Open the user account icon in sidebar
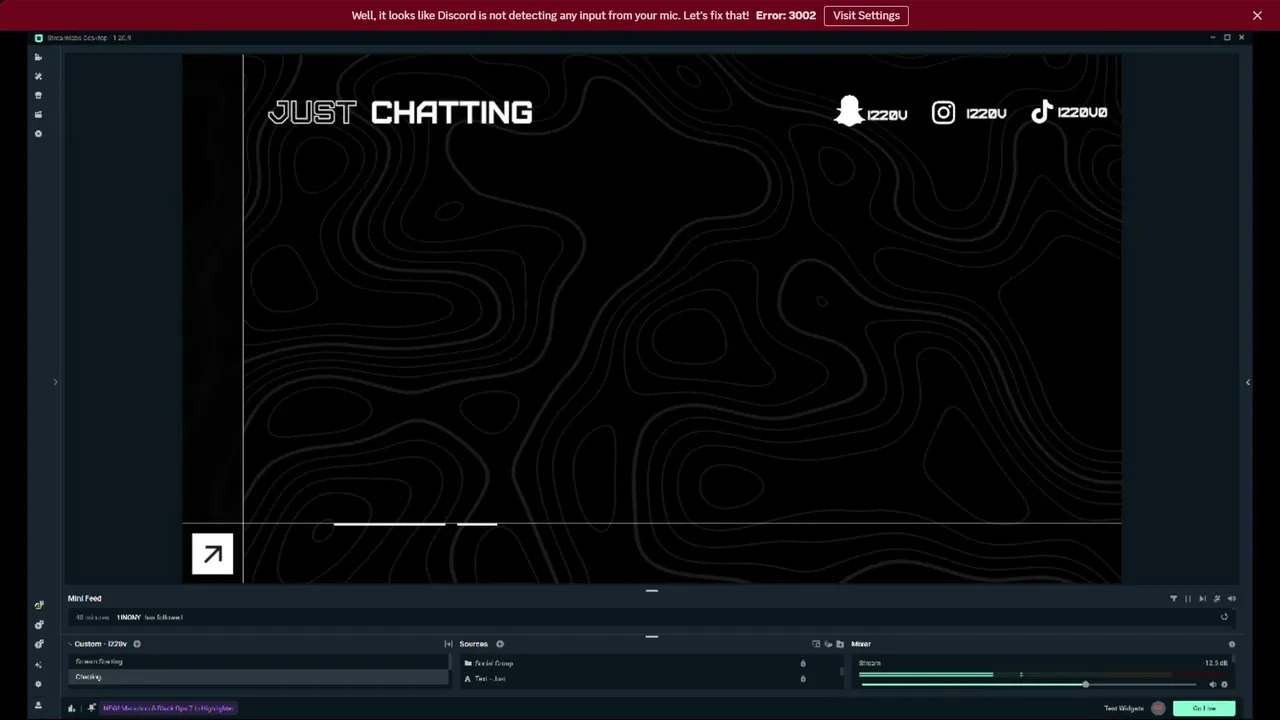 tap(39, 704)
